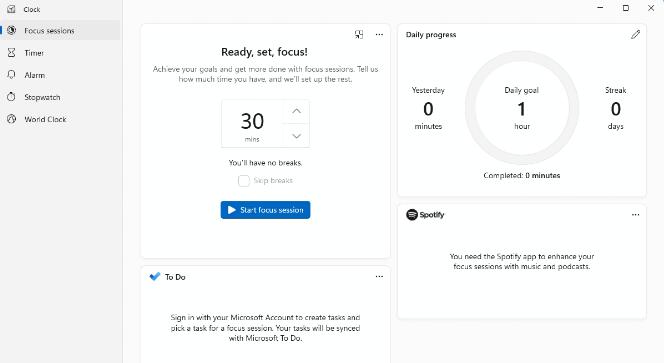Enable the Skip breaks checkbox
The width and height of the screenshot is (664, 363).
point(243,181)
